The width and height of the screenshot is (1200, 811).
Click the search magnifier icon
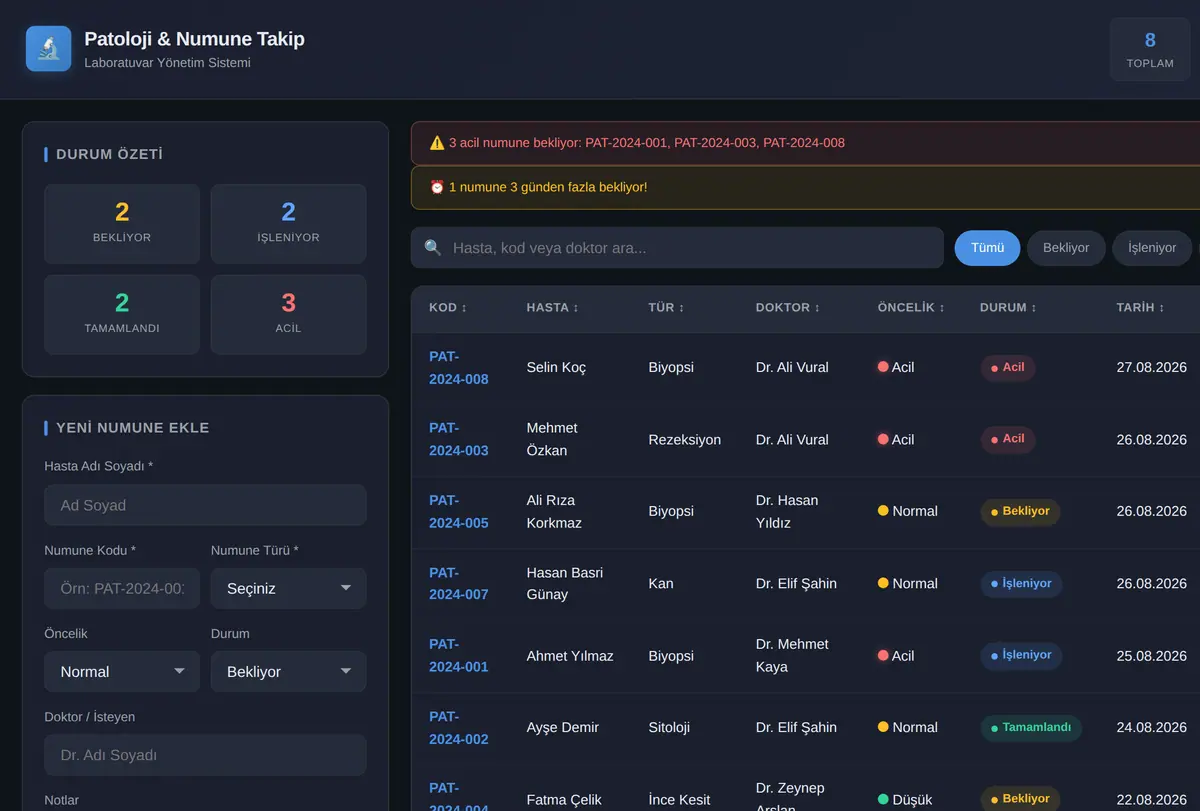pos(433,248)
